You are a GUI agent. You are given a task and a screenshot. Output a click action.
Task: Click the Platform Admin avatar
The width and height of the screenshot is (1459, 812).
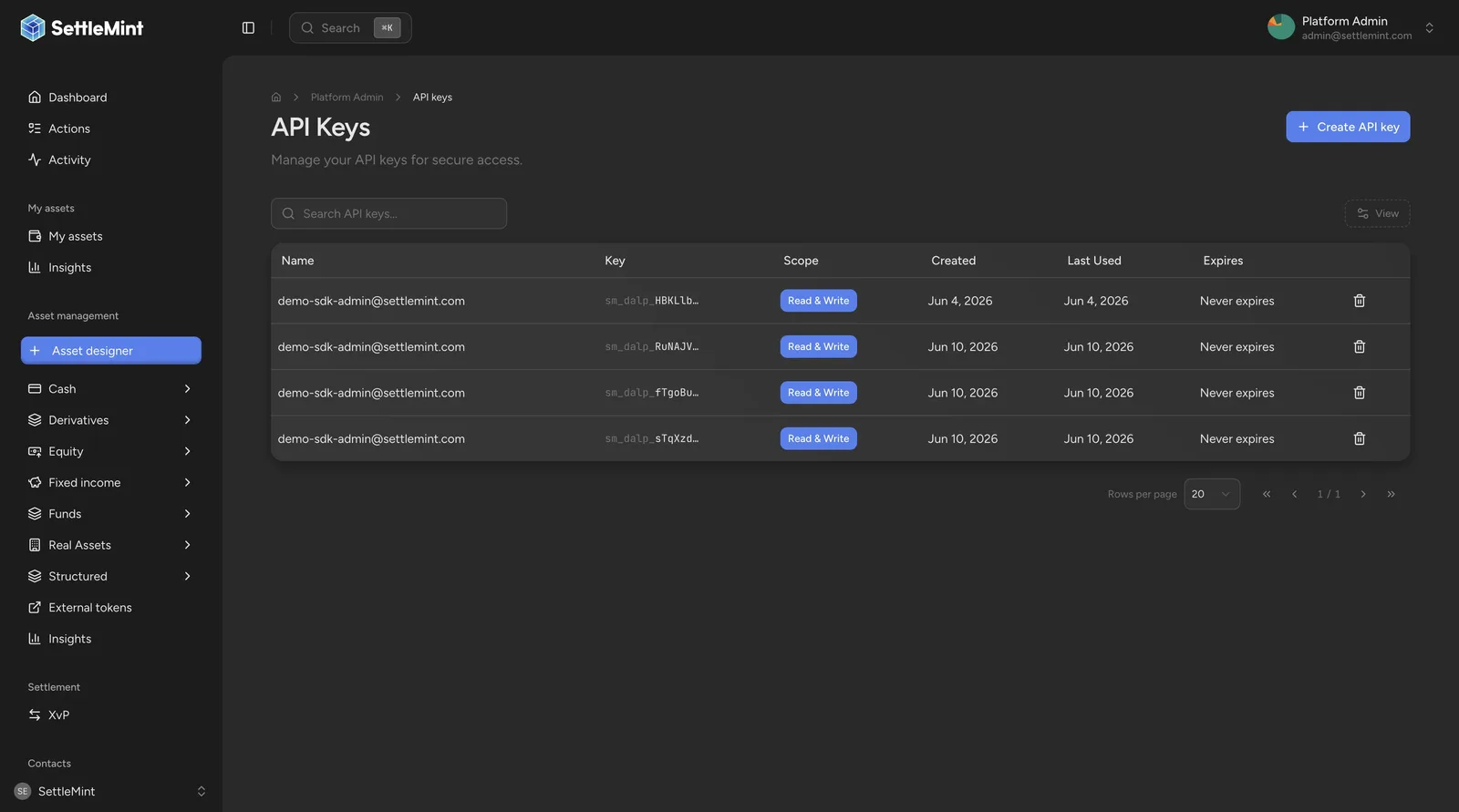[1281, 27]
